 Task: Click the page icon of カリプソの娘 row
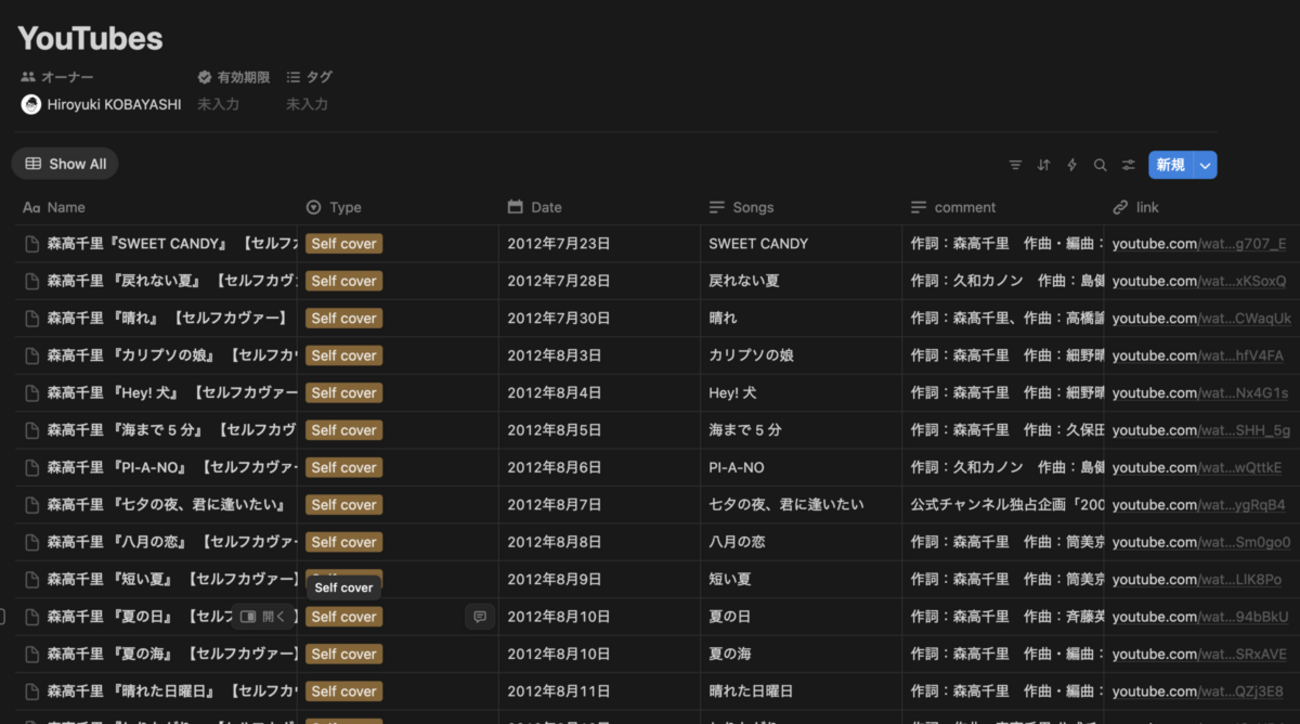[32, 356]
